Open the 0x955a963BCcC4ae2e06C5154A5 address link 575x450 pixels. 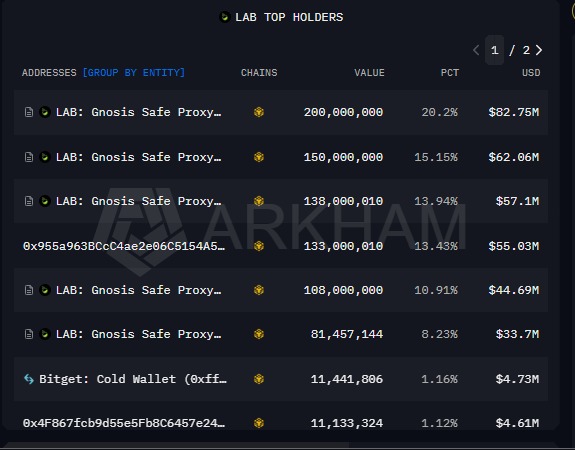point(124,246)
